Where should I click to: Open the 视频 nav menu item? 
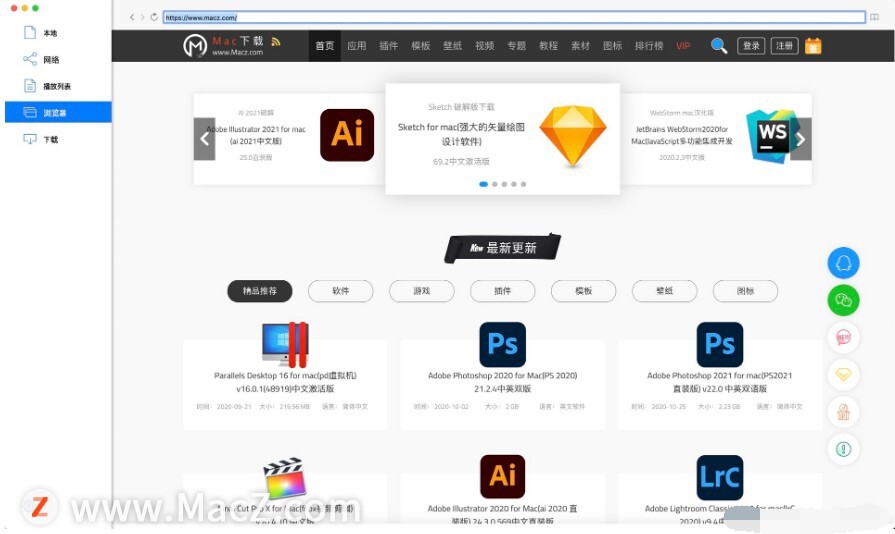pyautogui.click(x=485, y=46)
